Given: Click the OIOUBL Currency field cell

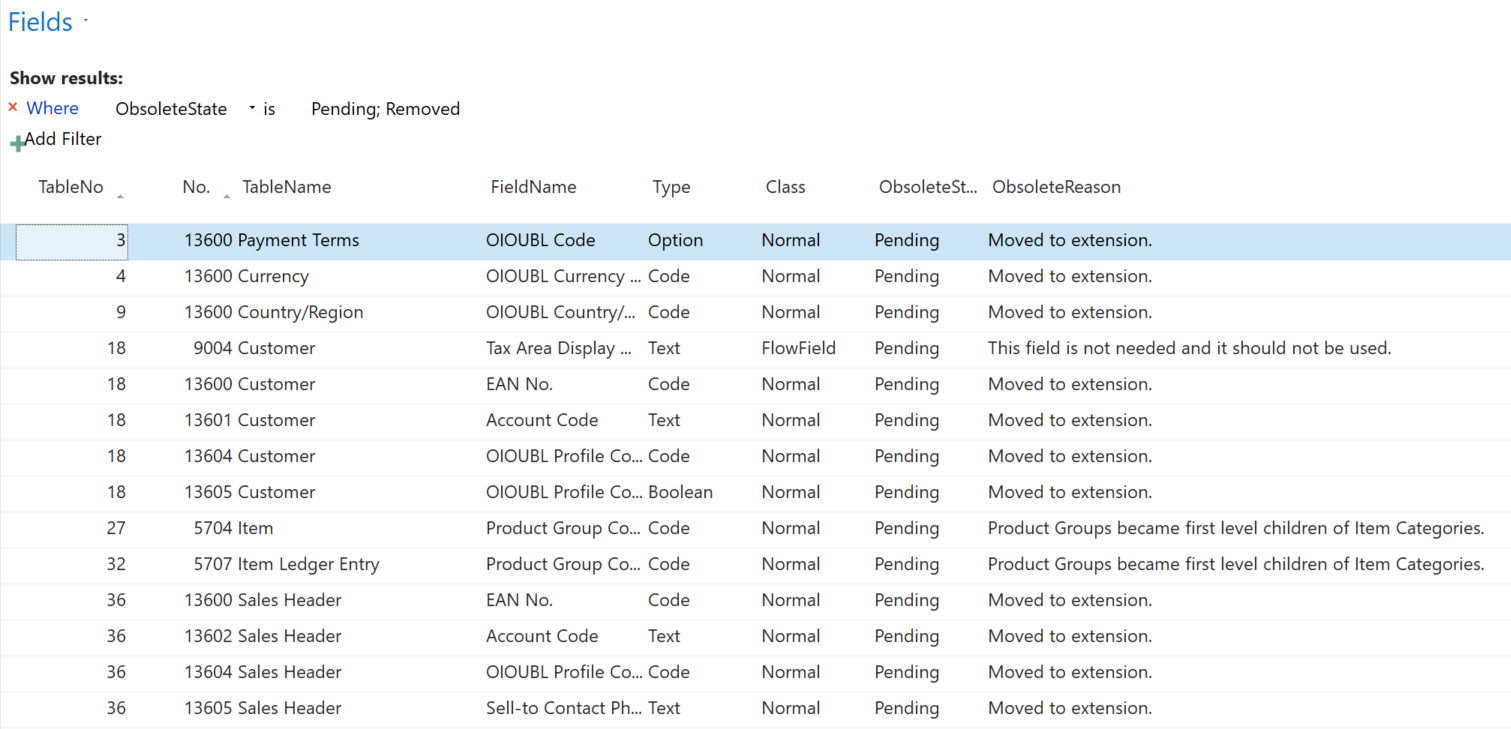Looking at the screenshot, I should tap(564, 276).
